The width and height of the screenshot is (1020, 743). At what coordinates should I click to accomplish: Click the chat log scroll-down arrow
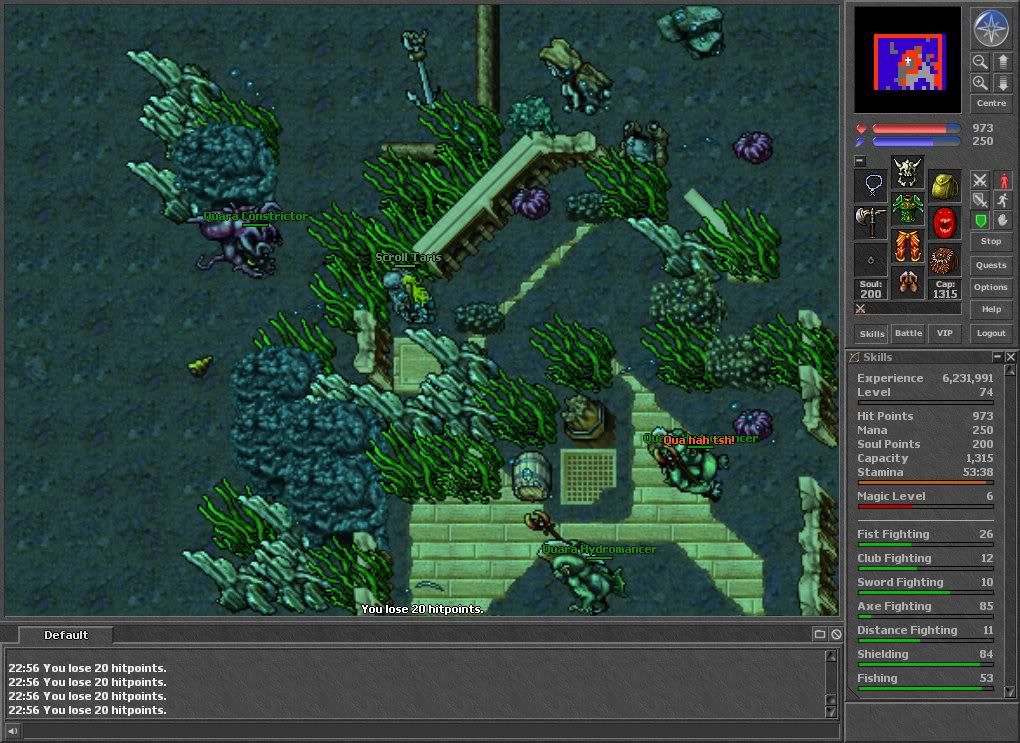tap(831, 711)
